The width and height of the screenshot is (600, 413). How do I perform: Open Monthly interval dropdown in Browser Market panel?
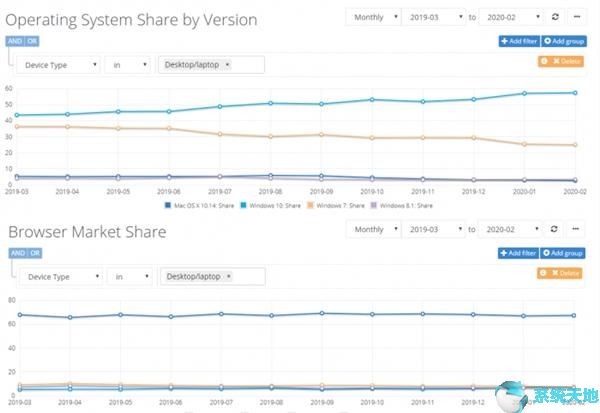point(373,229)
